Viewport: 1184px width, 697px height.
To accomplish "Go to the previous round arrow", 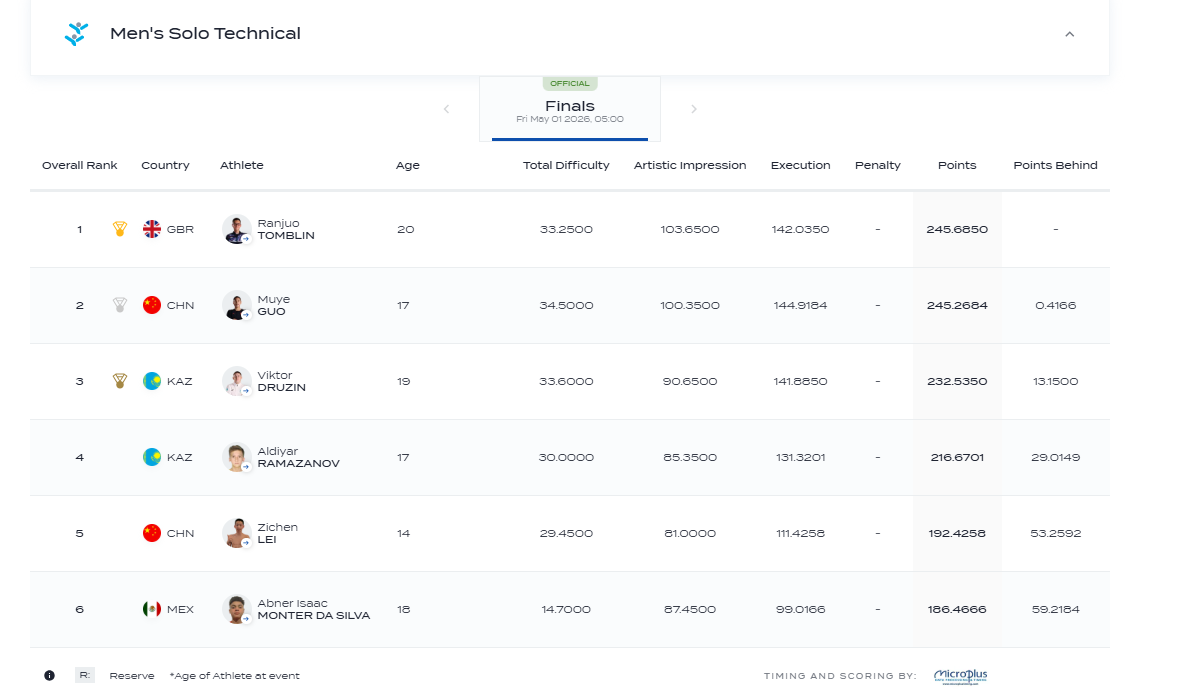I will pyautogui.click(x=446, y=109).
